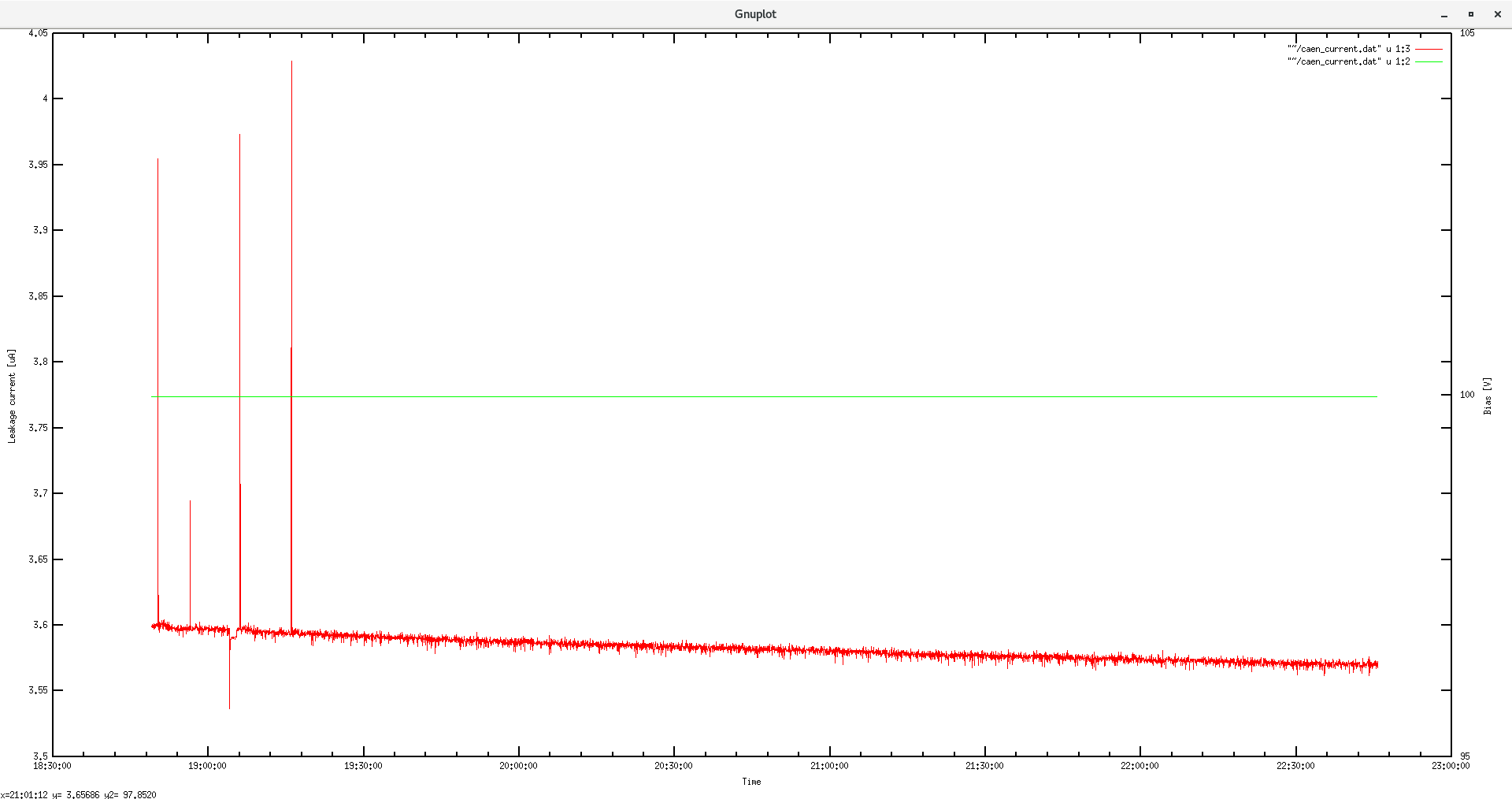Click the Gnuplot window title
Viewport: 1512px width, 799px height.
[x=755, y=14]
